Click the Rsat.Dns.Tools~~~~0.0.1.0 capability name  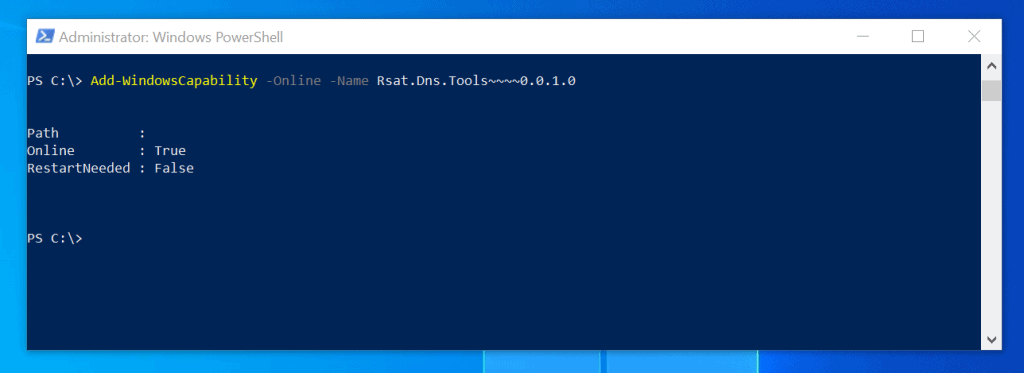coord(476,81)
